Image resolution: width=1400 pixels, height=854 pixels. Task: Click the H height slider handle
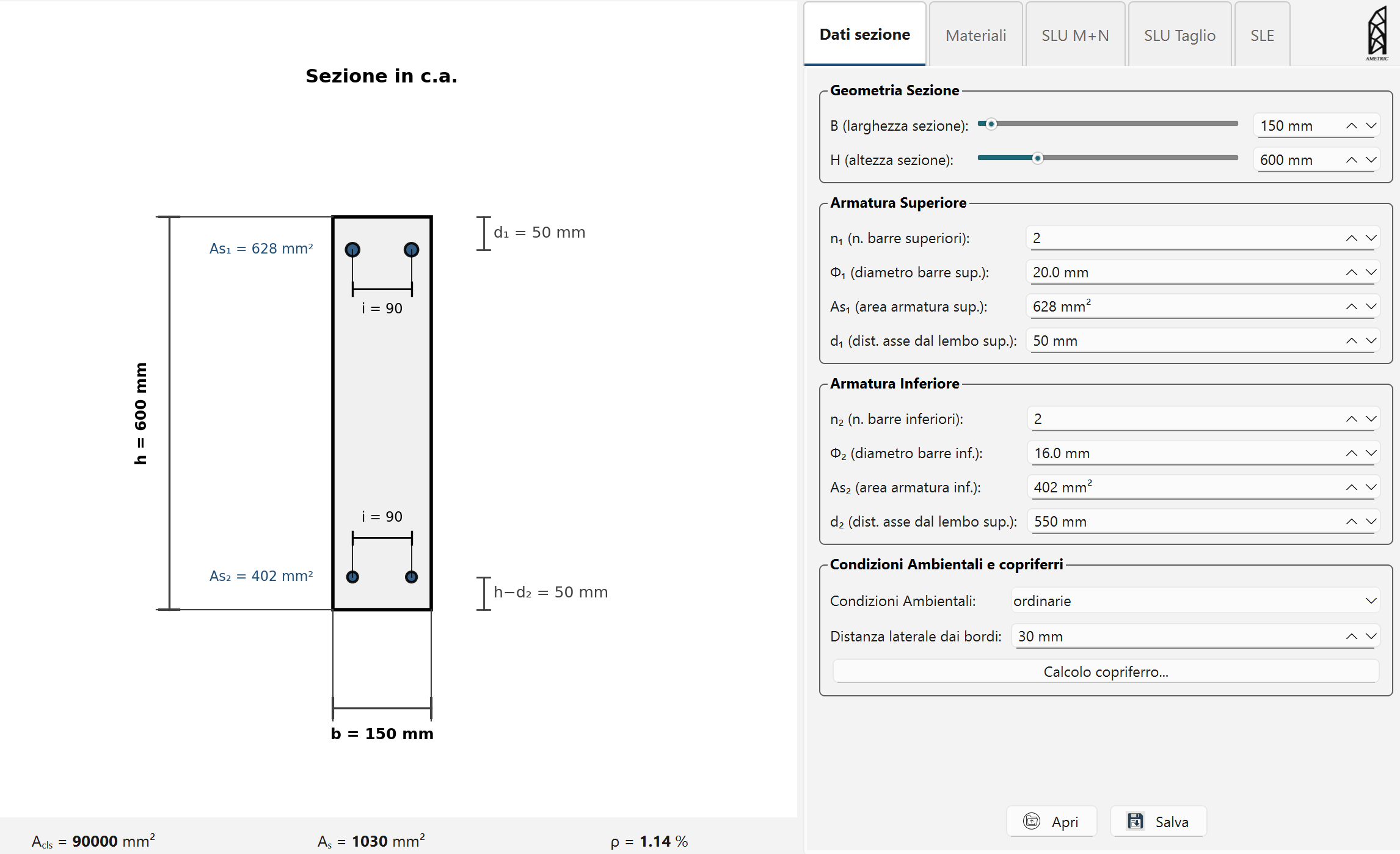[x=1037, y=158]
